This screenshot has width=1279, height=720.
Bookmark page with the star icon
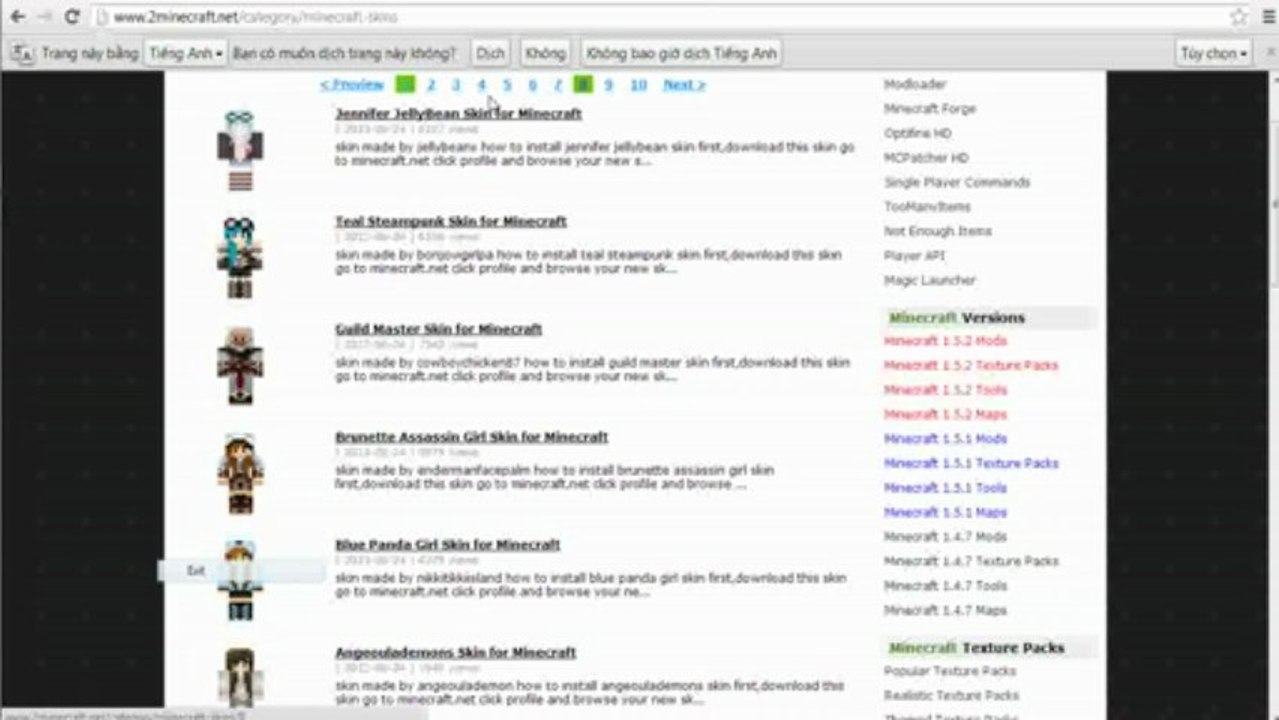[1238, 17]
